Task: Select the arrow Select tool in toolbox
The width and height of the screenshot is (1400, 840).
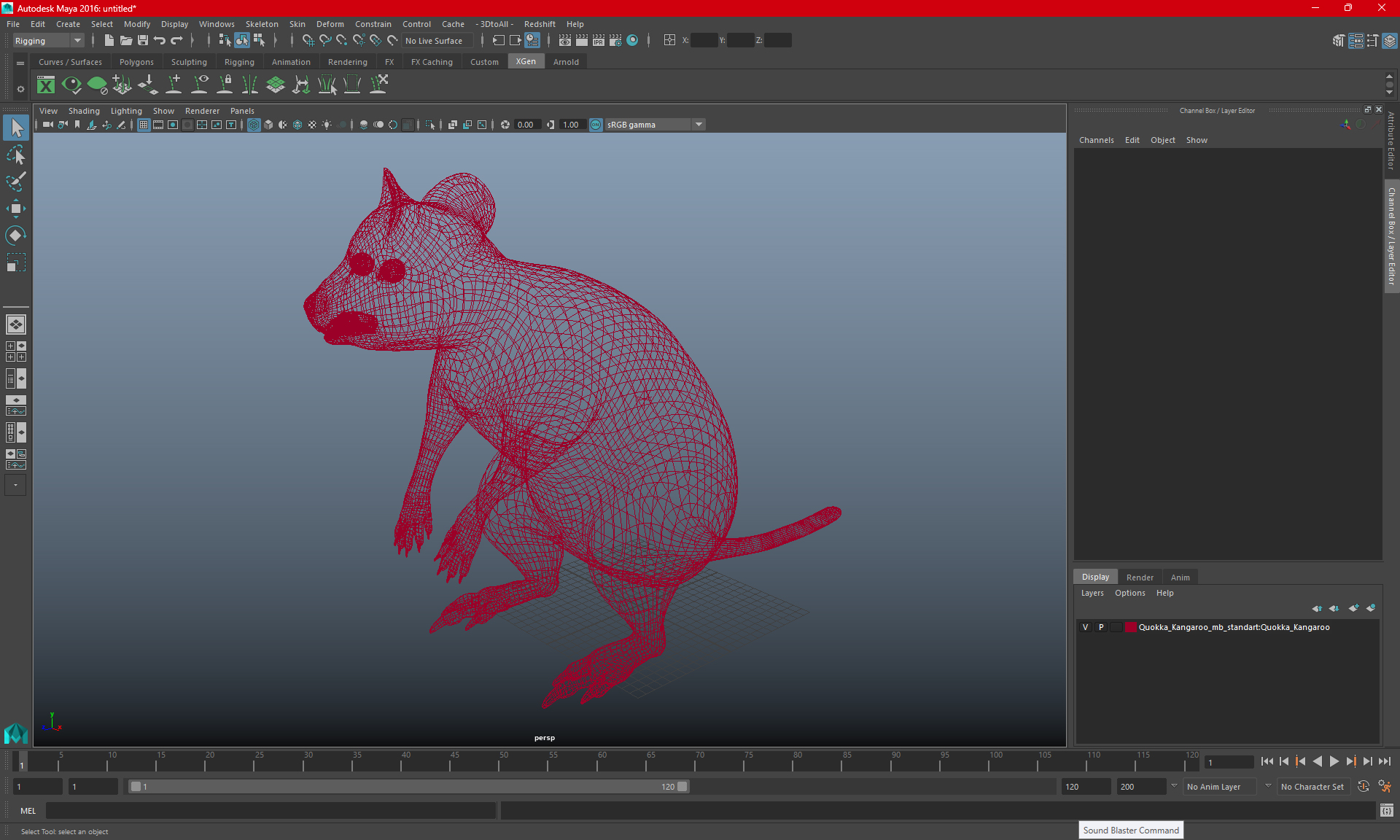Action: point(16,128)
